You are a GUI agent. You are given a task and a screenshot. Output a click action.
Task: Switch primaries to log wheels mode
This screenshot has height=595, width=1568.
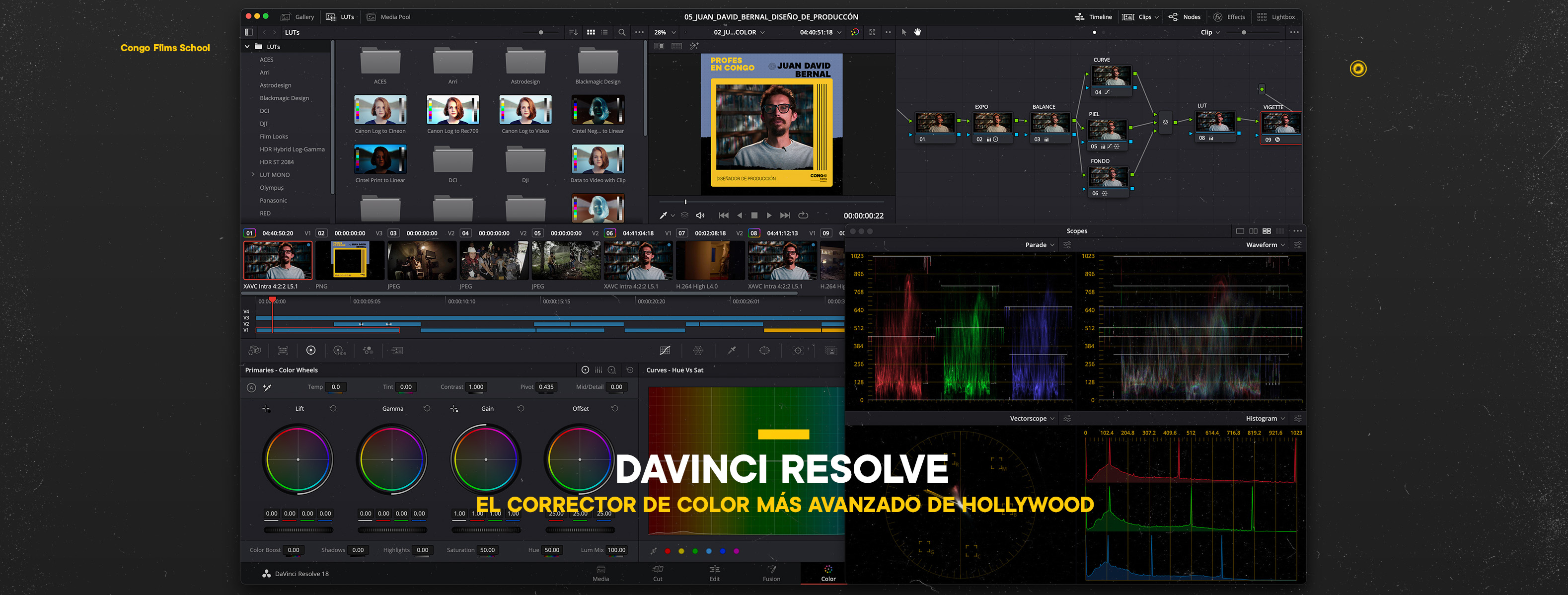[x=612, y=370]
